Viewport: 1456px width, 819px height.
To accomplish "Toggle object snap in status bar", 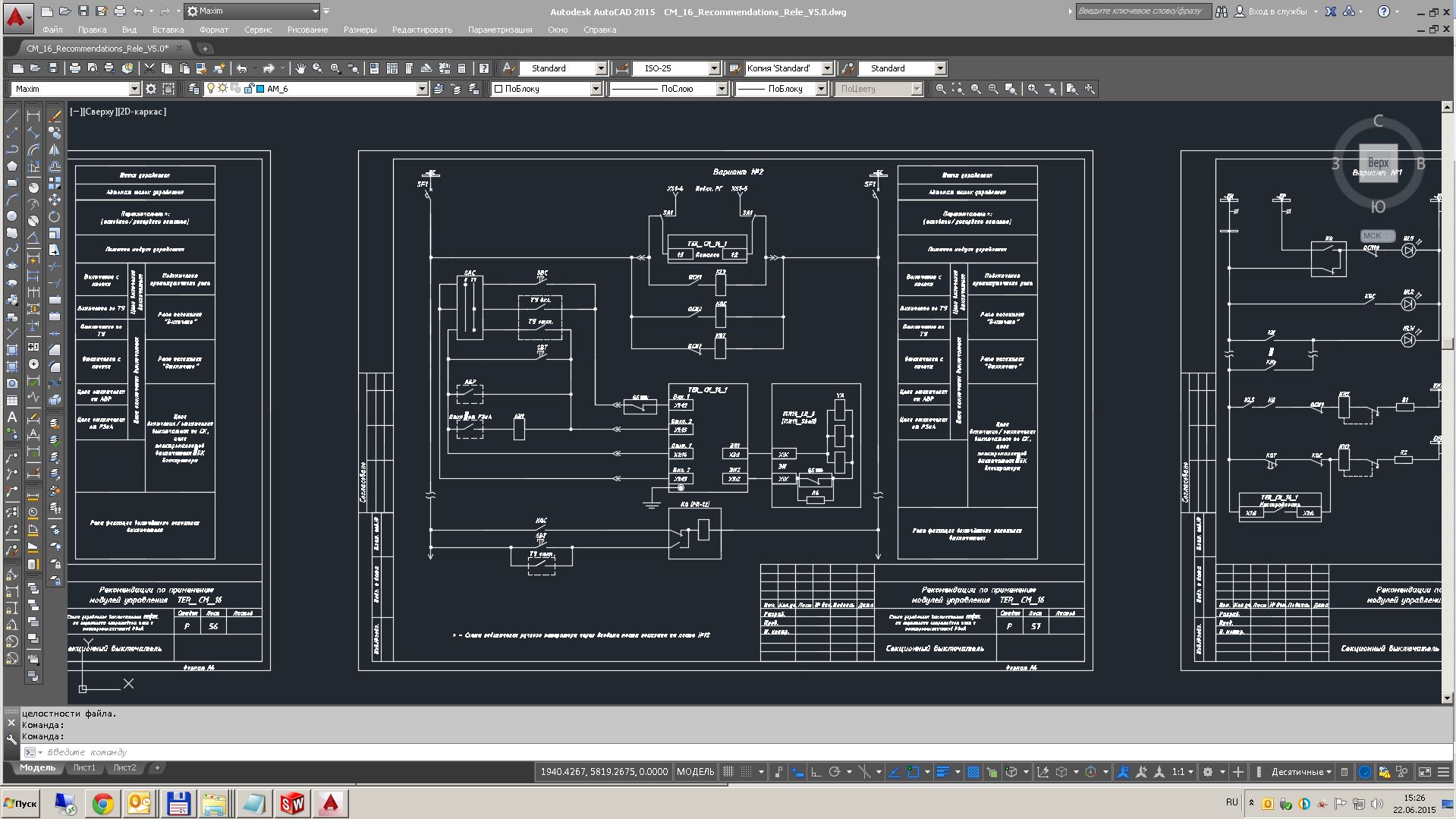I will coord(914,771).
